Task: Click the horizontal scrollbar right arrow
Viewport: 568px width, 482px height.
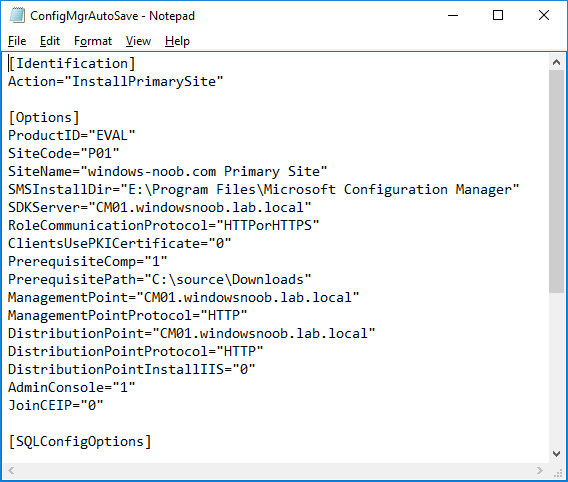Action: pyautogui.click(x=540, y=470)
